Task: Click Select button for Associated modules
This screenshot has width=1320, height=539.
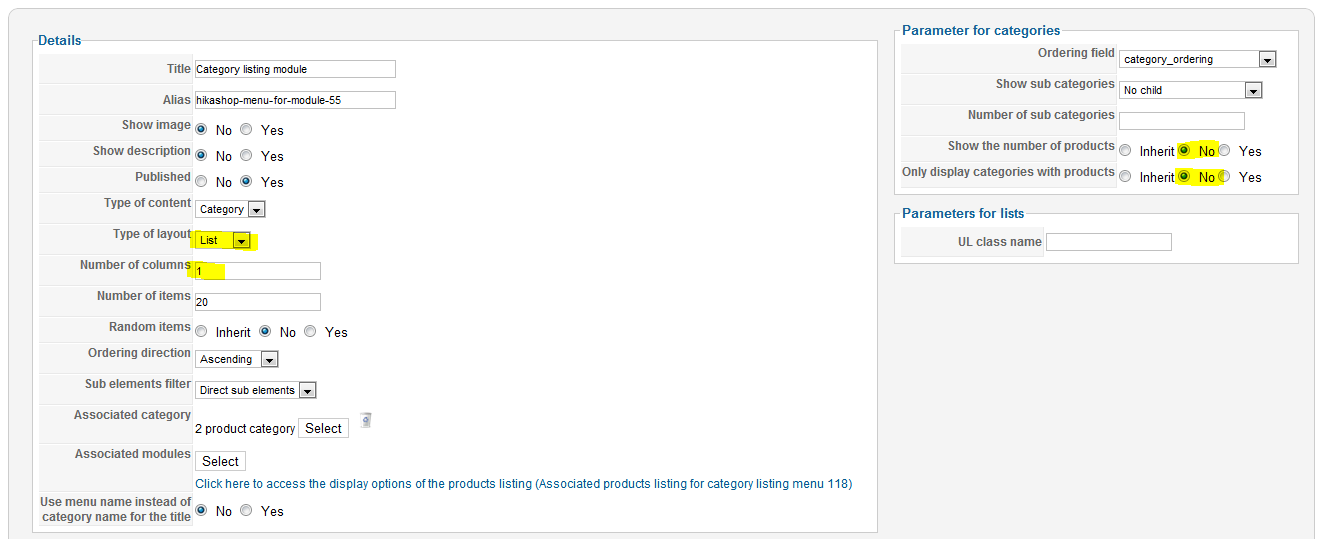Action: pos(220,461)
